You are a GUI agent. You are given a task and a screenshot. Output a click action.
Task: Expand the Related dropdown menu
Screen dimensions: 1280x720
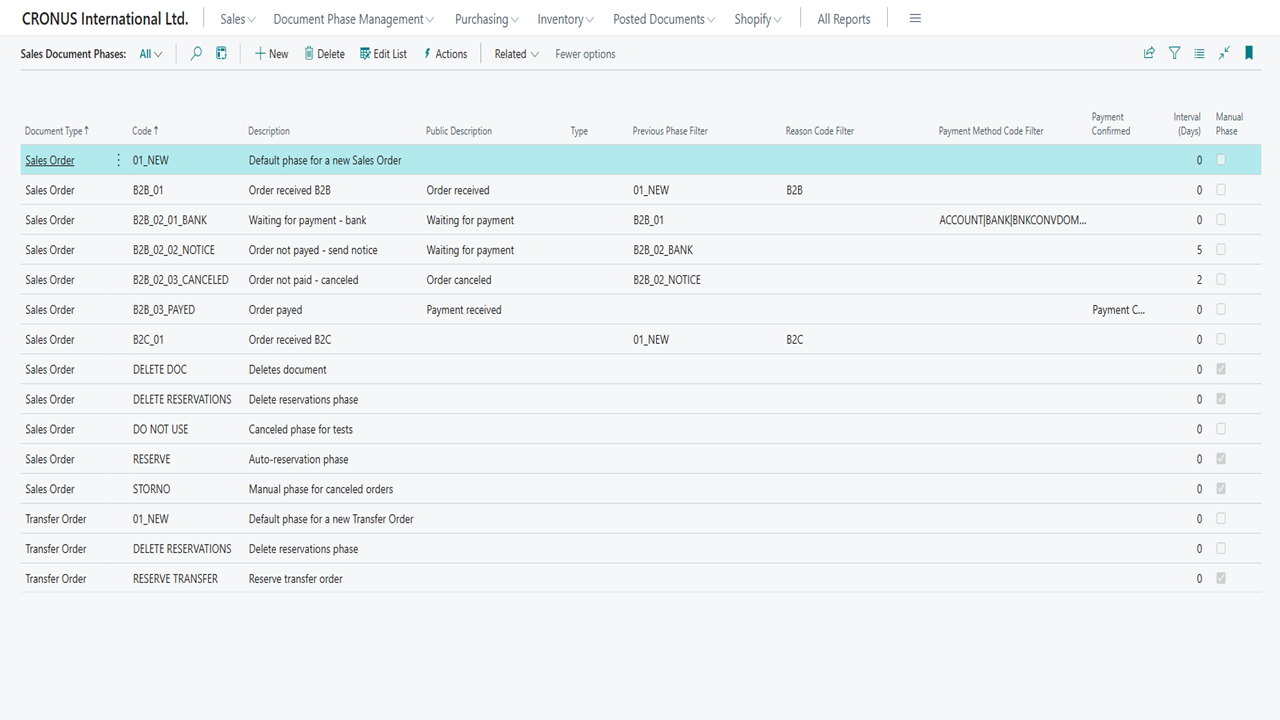516,54
